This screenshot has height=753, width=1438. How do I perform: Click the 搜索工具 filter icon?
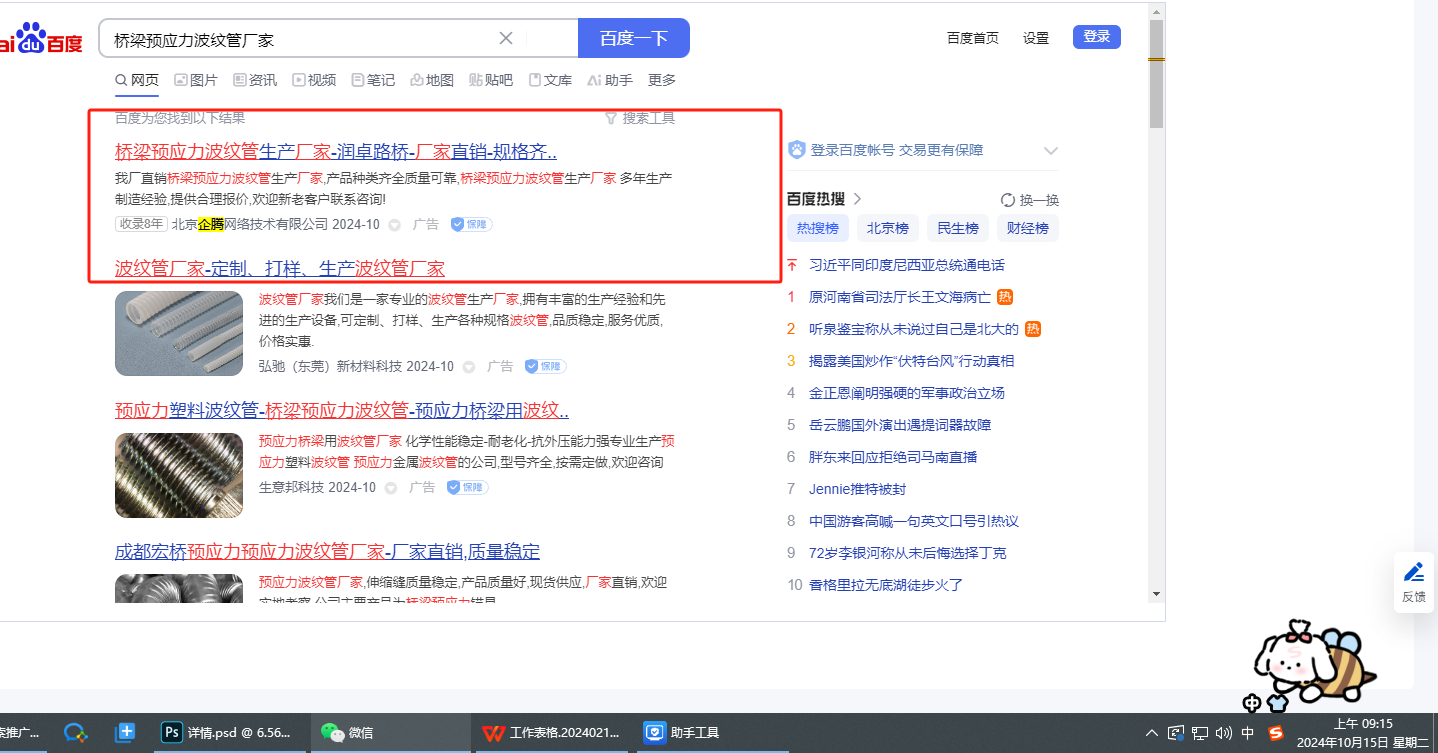tap(611, 118)
